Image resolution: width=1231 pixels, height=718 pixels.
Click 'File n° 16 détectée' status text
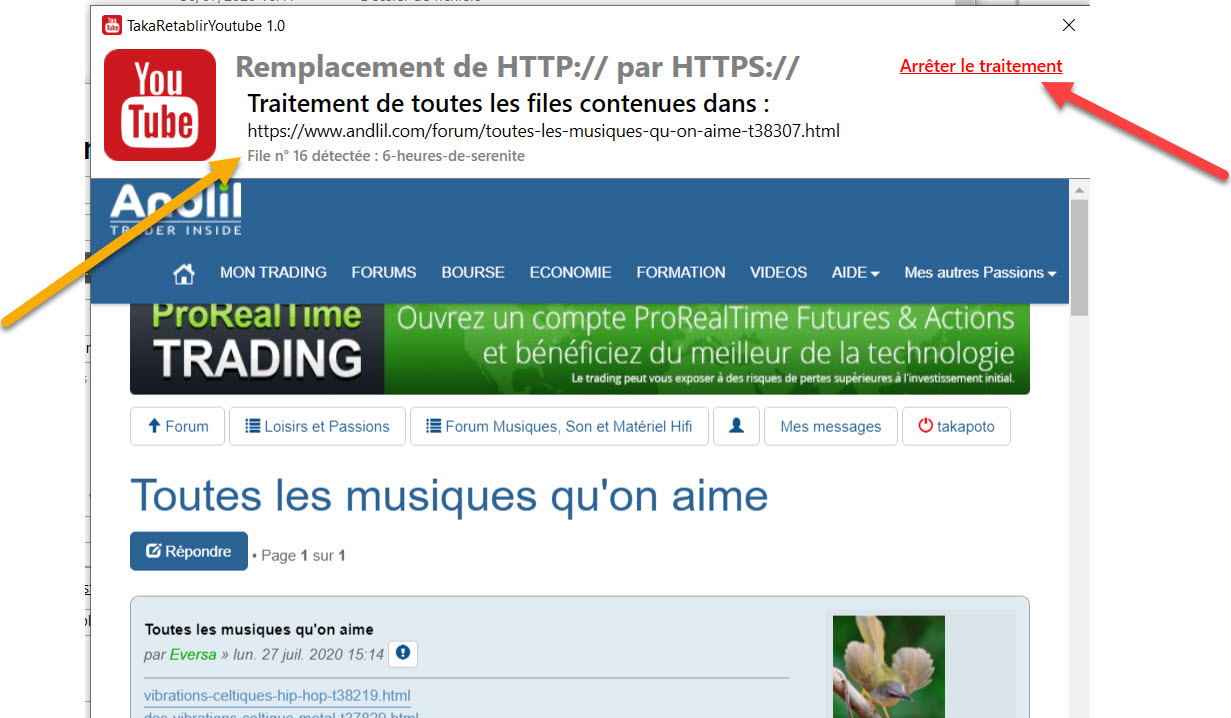pos(386,156)
